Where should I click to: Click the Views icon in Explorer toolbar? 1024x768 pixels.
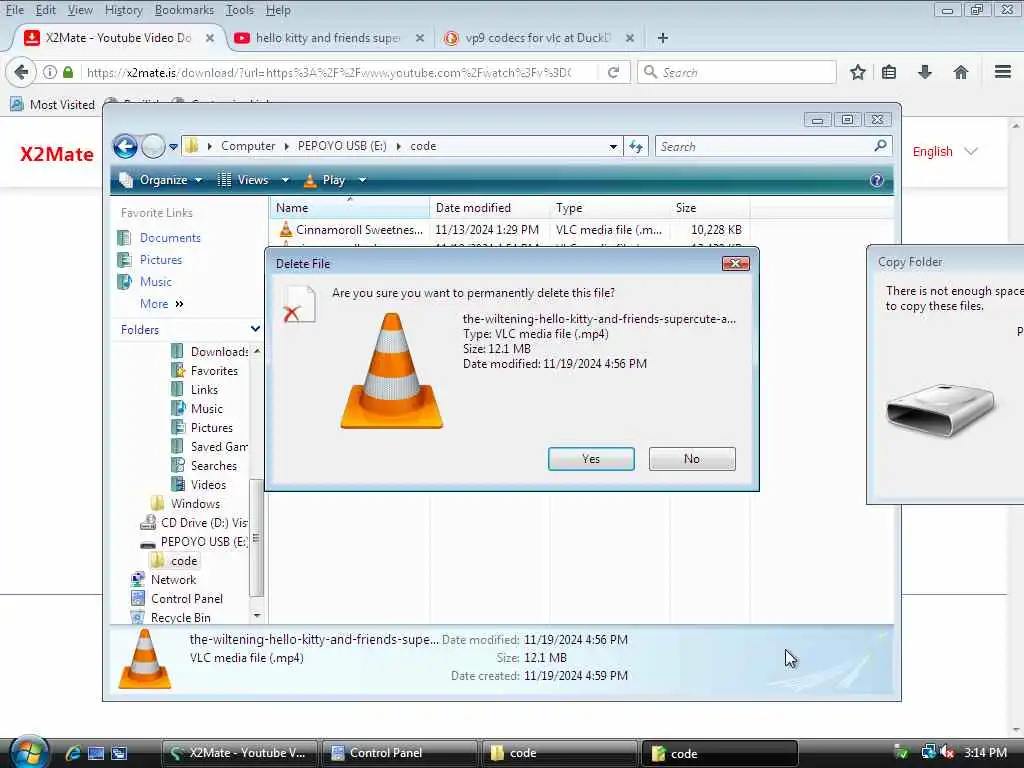point(224,180)
